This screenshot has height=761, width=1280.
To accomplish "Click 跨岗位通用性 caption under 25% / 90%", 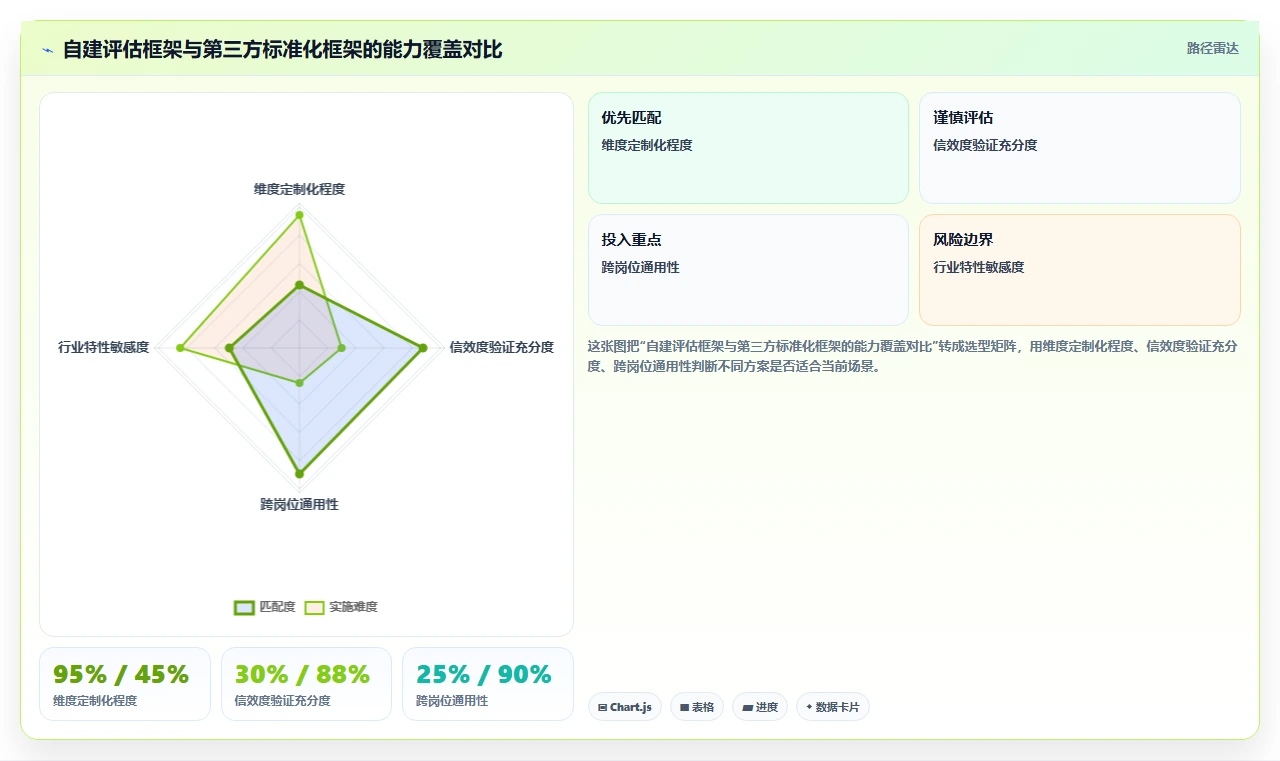I will [x=452, y=701].
